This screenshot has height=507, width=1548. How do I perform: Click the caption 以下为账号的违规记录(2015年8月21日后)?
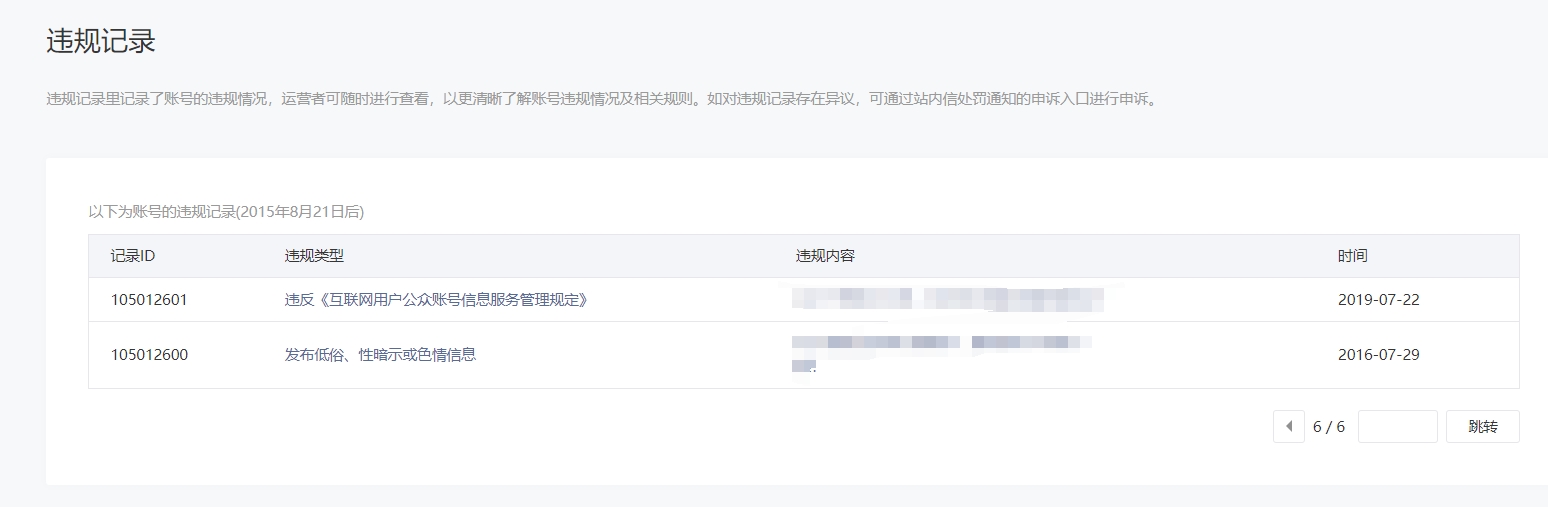226,212
